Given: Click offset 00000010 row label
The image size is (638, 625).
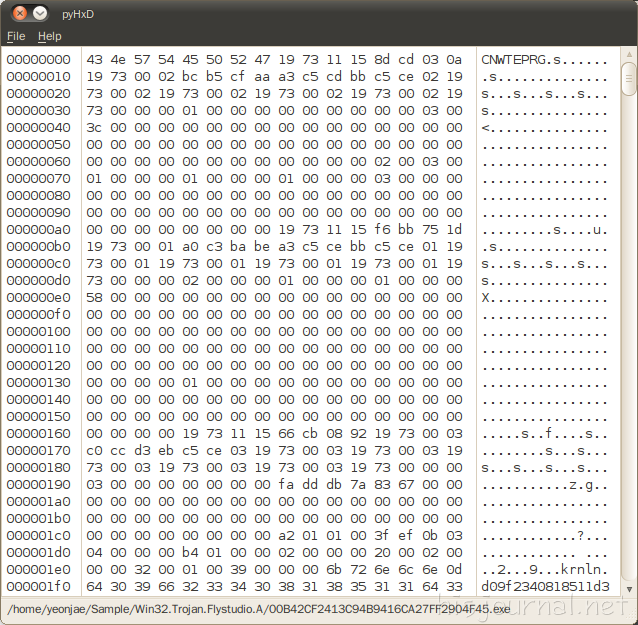Looking at the screenshot, I should [38, 76].
